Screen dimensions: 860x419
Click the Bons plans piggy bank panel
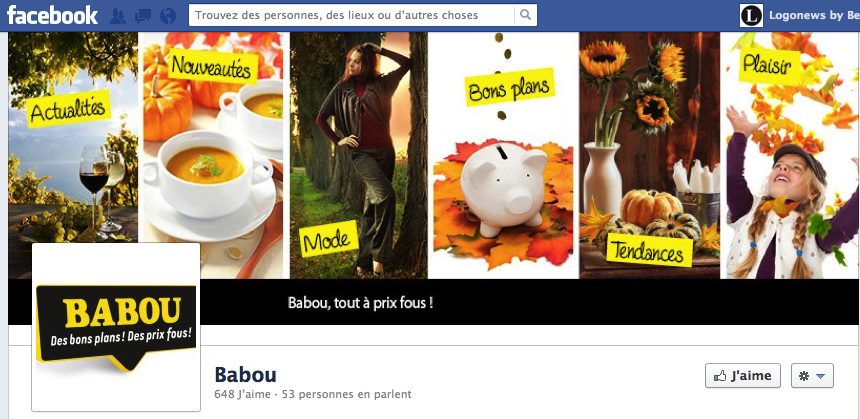pos(503,155)
